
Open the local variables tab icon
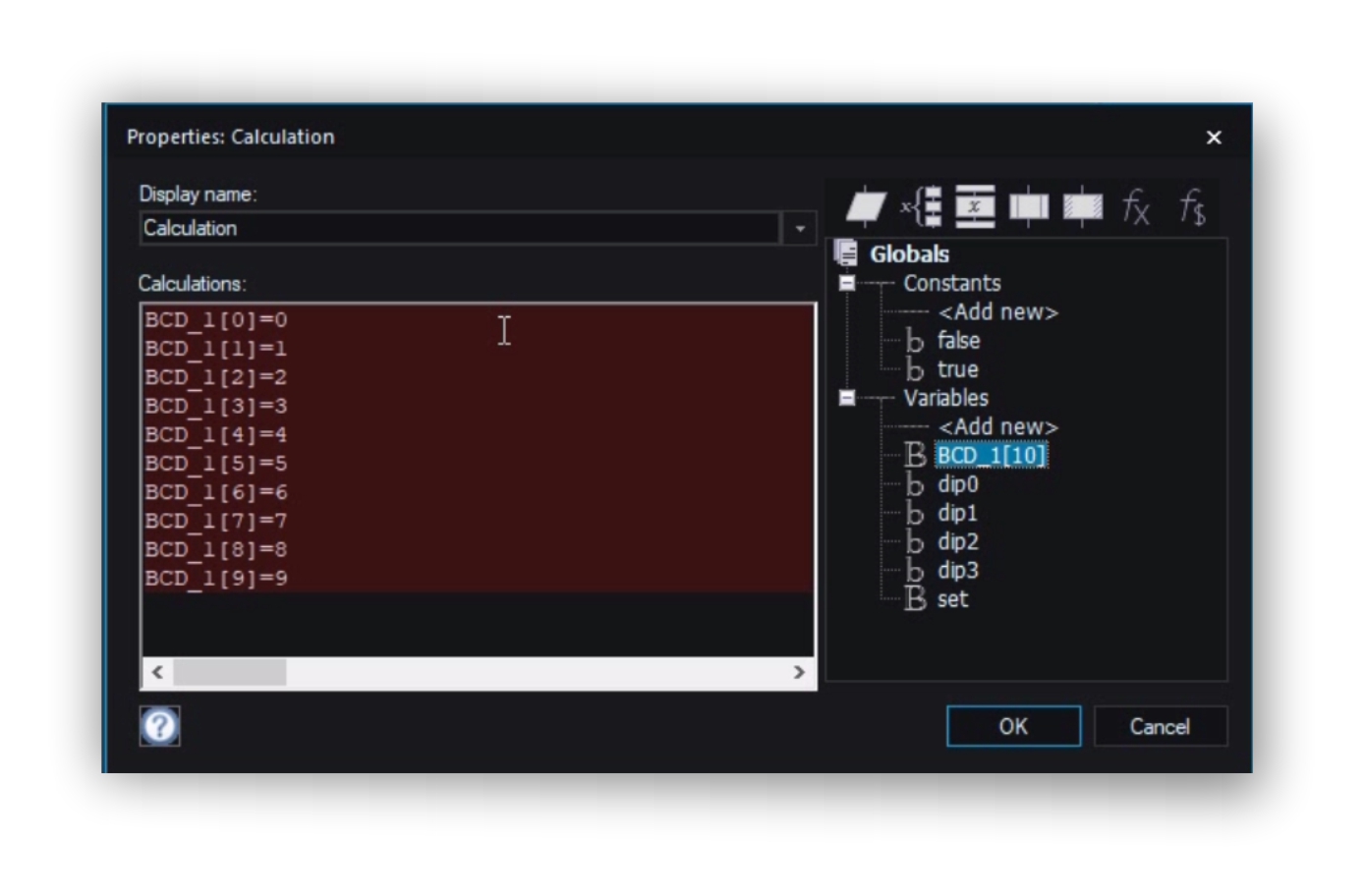[975, 206]
